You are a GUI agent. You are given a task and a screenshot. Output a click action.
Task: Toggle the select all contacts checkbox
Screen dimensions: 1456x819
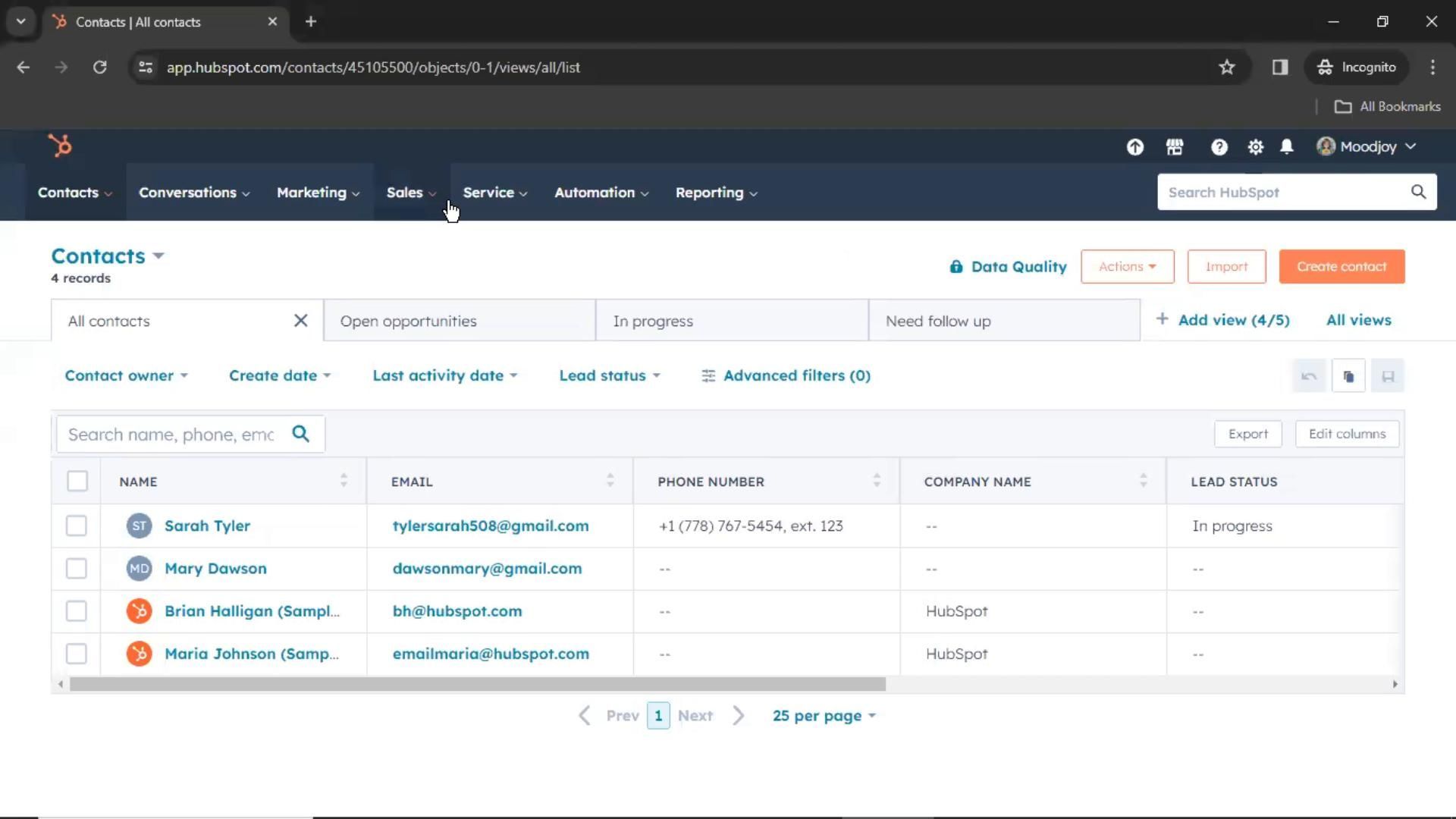pyautogui.click(x=77, y=482)
